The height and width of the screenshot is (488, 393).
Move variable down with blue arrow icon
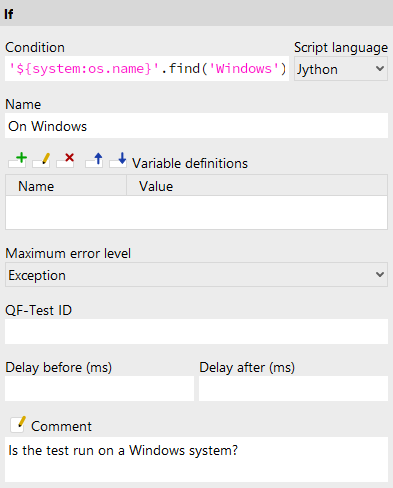118,160
